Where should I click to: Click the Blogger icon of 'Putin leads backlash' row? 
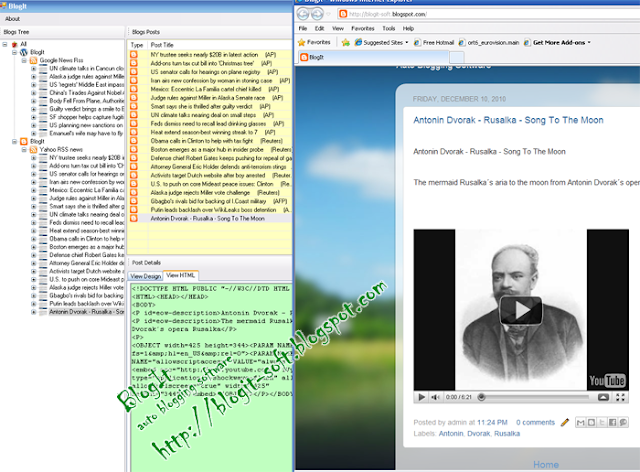click(133, 210)
